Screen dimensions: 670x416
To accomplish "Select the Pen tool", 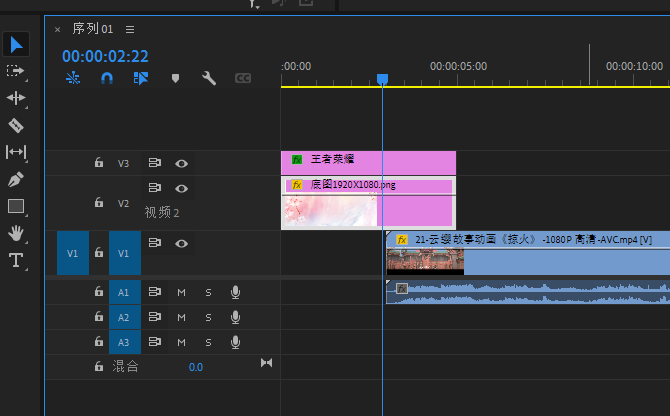I will pyautogui.click(x=16, y=180).
